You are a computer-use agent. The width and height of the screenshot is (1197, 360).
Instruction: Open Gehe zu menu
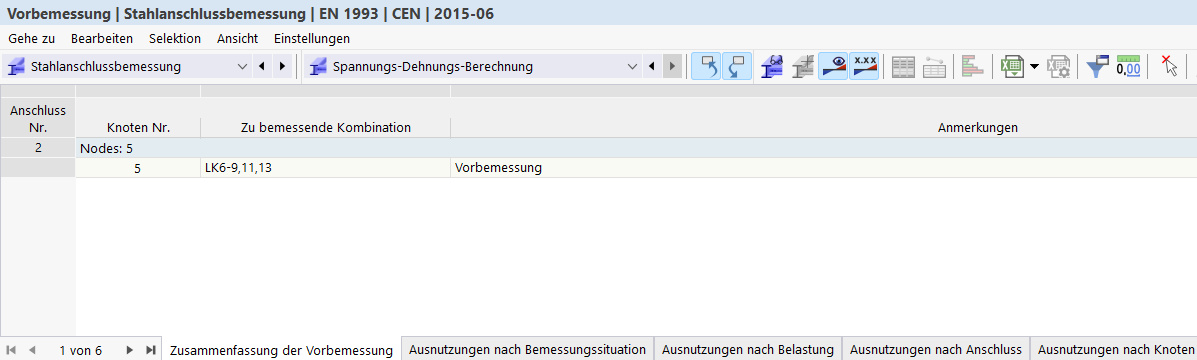(31, 38)
